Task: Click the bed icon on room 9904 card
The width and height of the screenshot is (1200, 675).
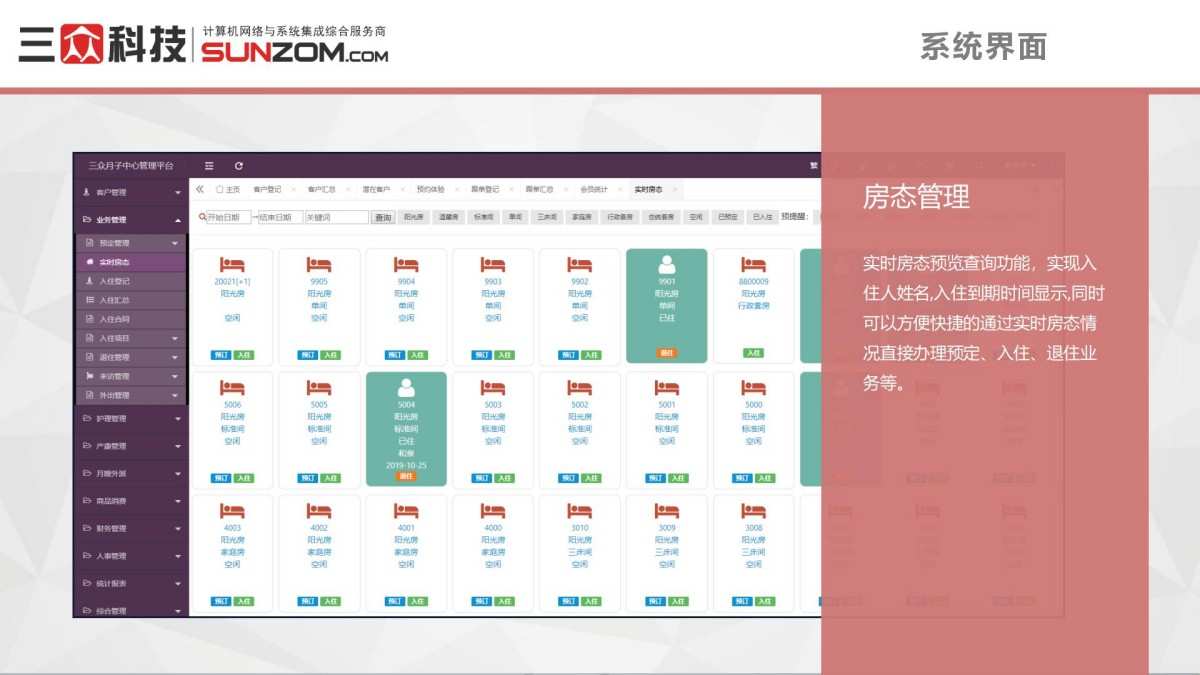Action: pos(406,266)
